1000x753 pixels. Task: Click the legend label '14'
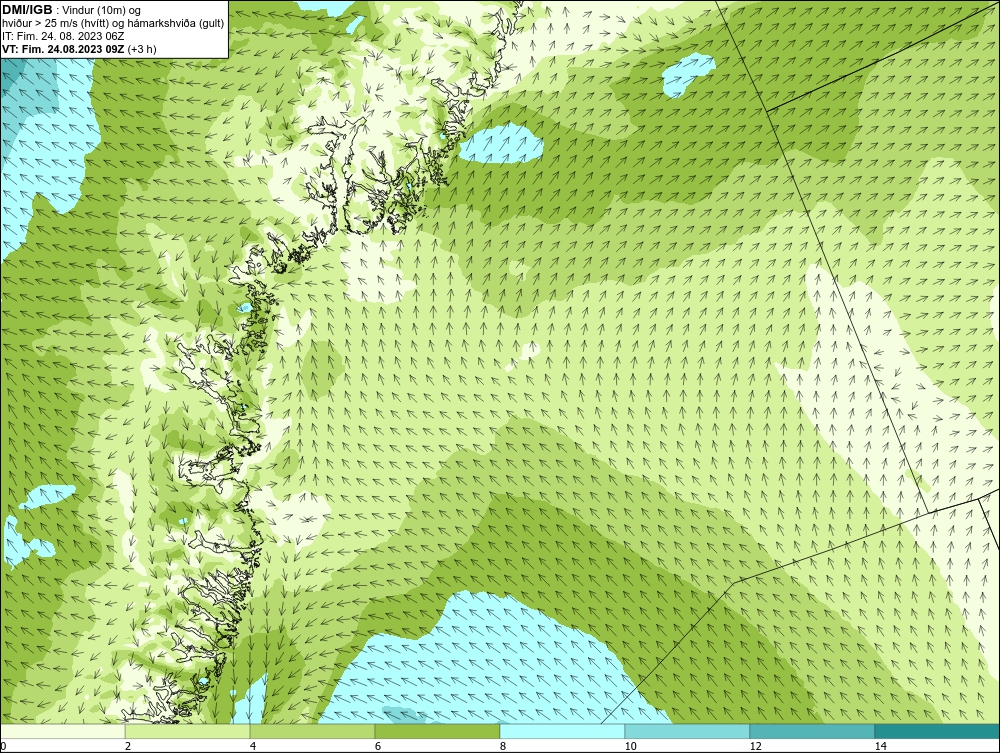pyautogui.click(x=881, y=746)
